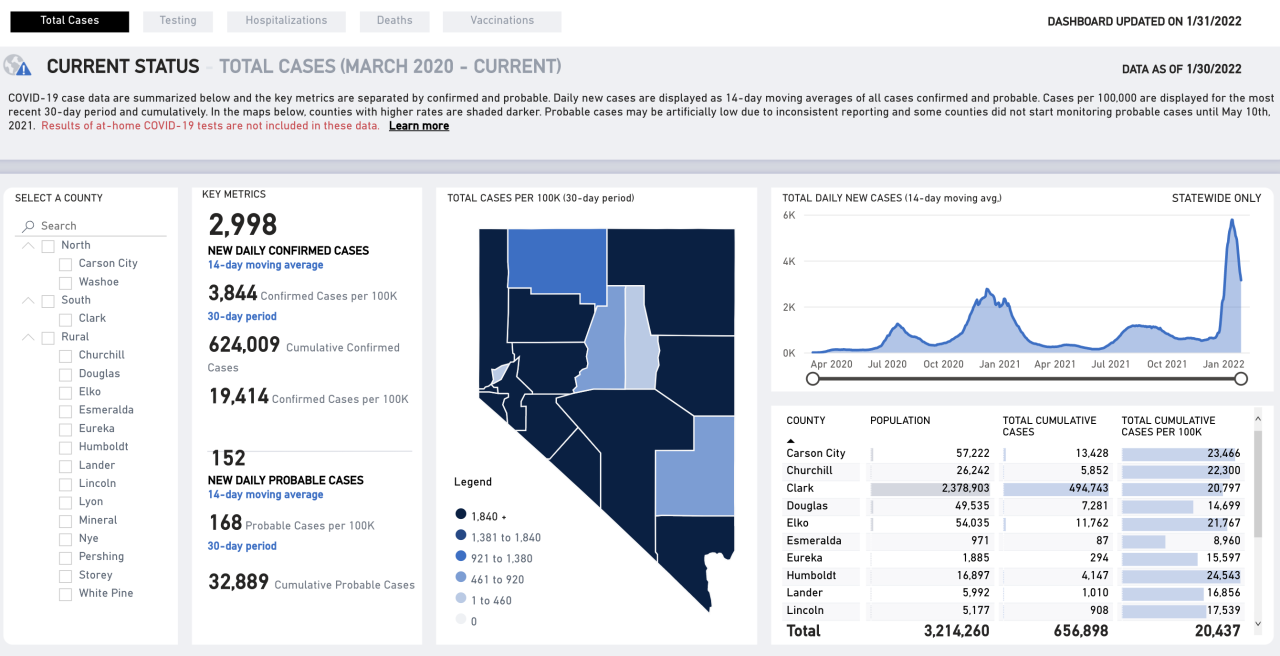Open the Vaccinations tab
Image resolution: width=1280 pixels, height=656 pixels.
501,21
